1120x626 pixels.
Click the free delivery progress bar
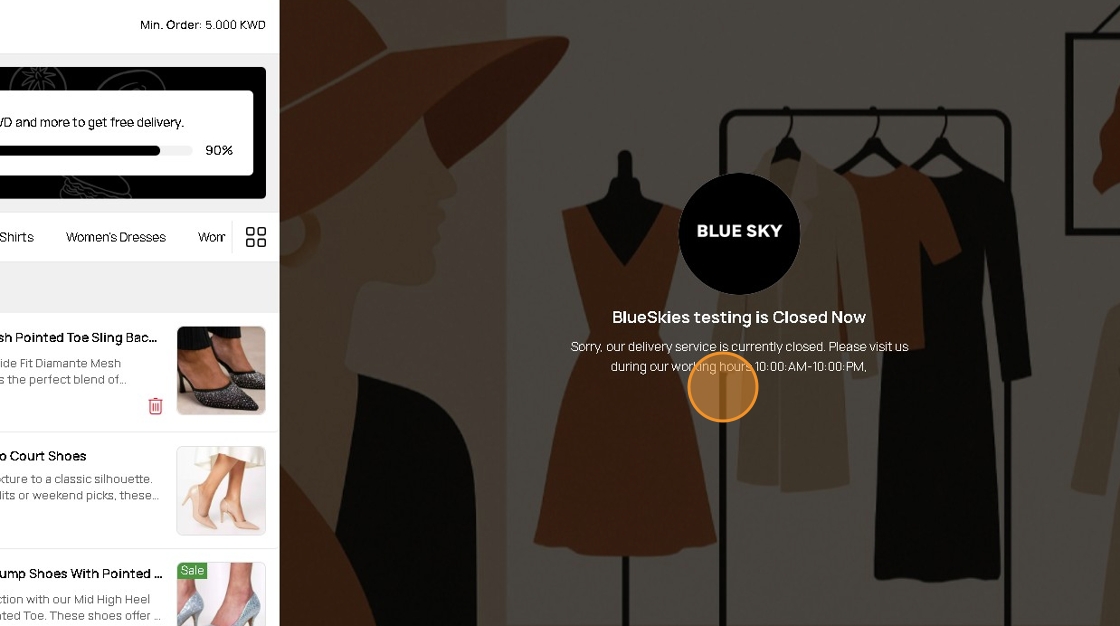coord(96,151)
